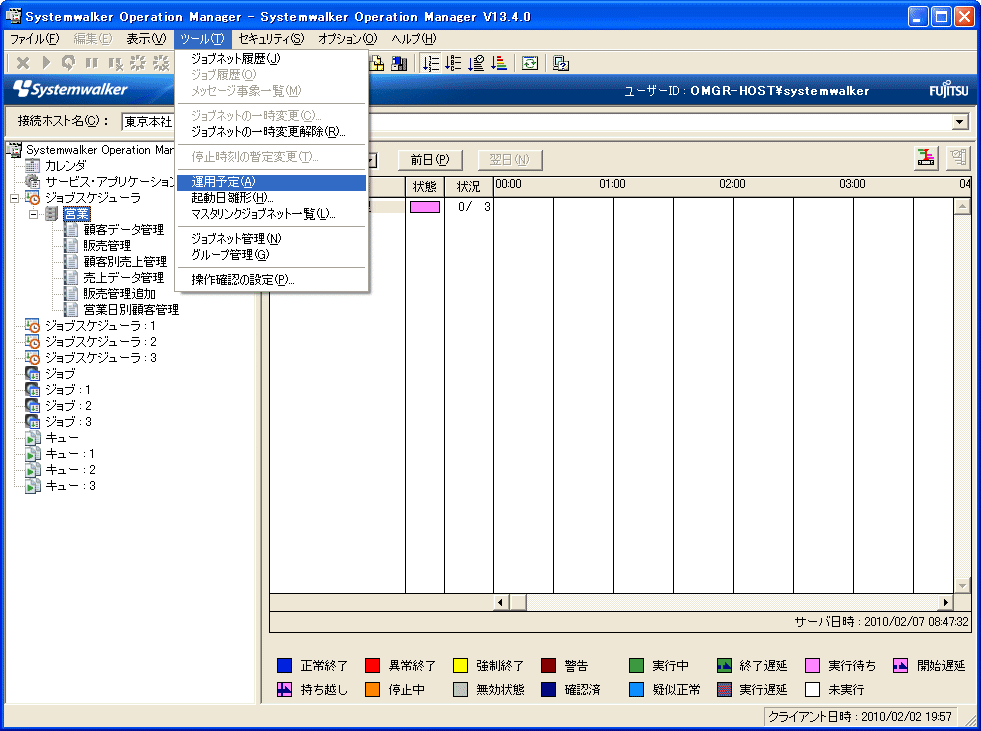Click the clock icon beside ジョブスケジューラ:2
This screenshot has width=981, height=731.
coord(33,342)
